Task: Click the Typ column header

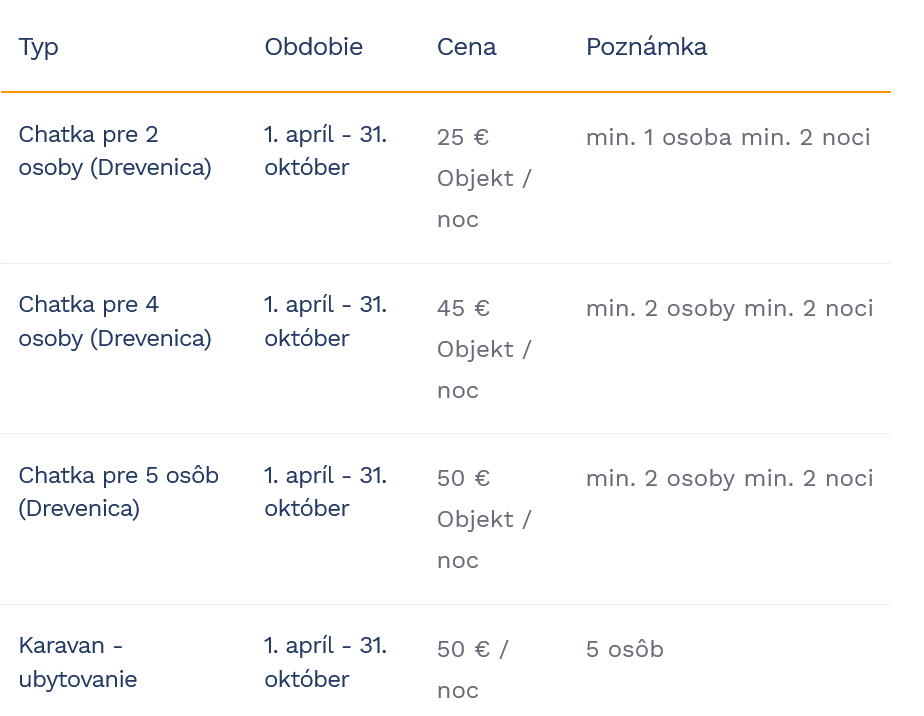Action: tap(39, 47)
